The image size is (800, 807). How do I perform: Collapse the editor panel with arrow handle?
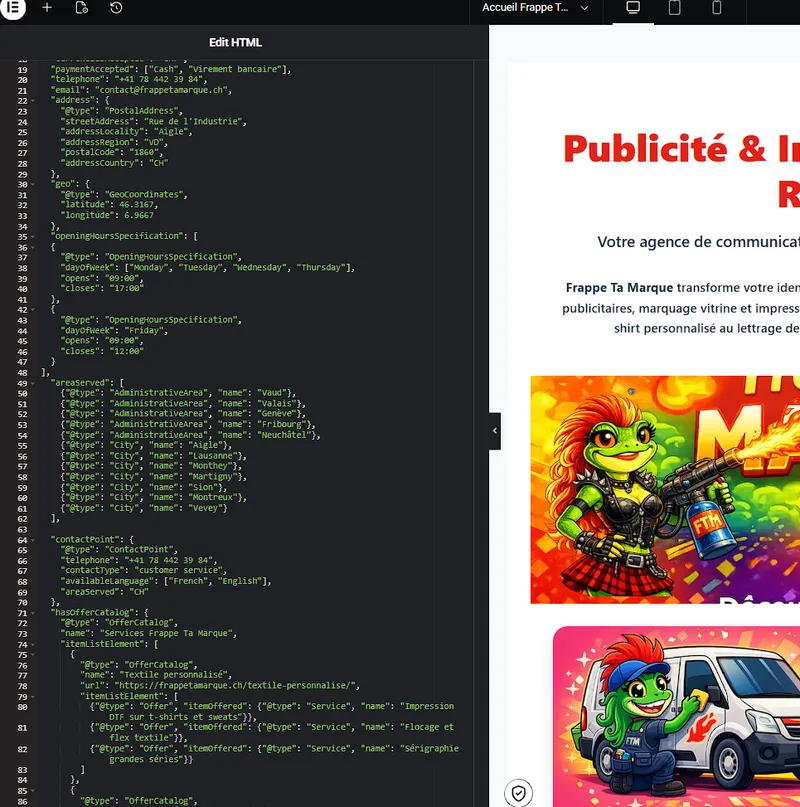pyautogui.click(x=494, y=431)
